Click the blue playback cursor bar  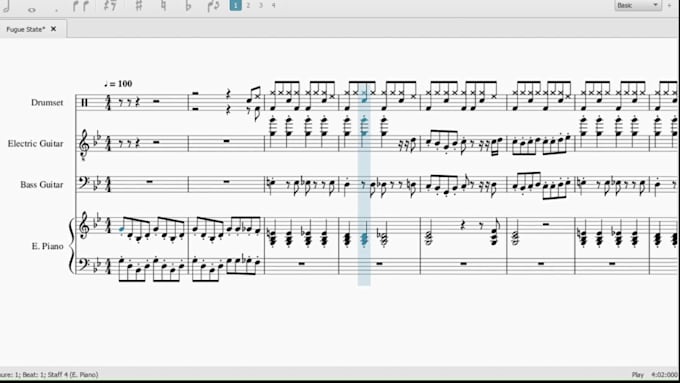[364, 184]
